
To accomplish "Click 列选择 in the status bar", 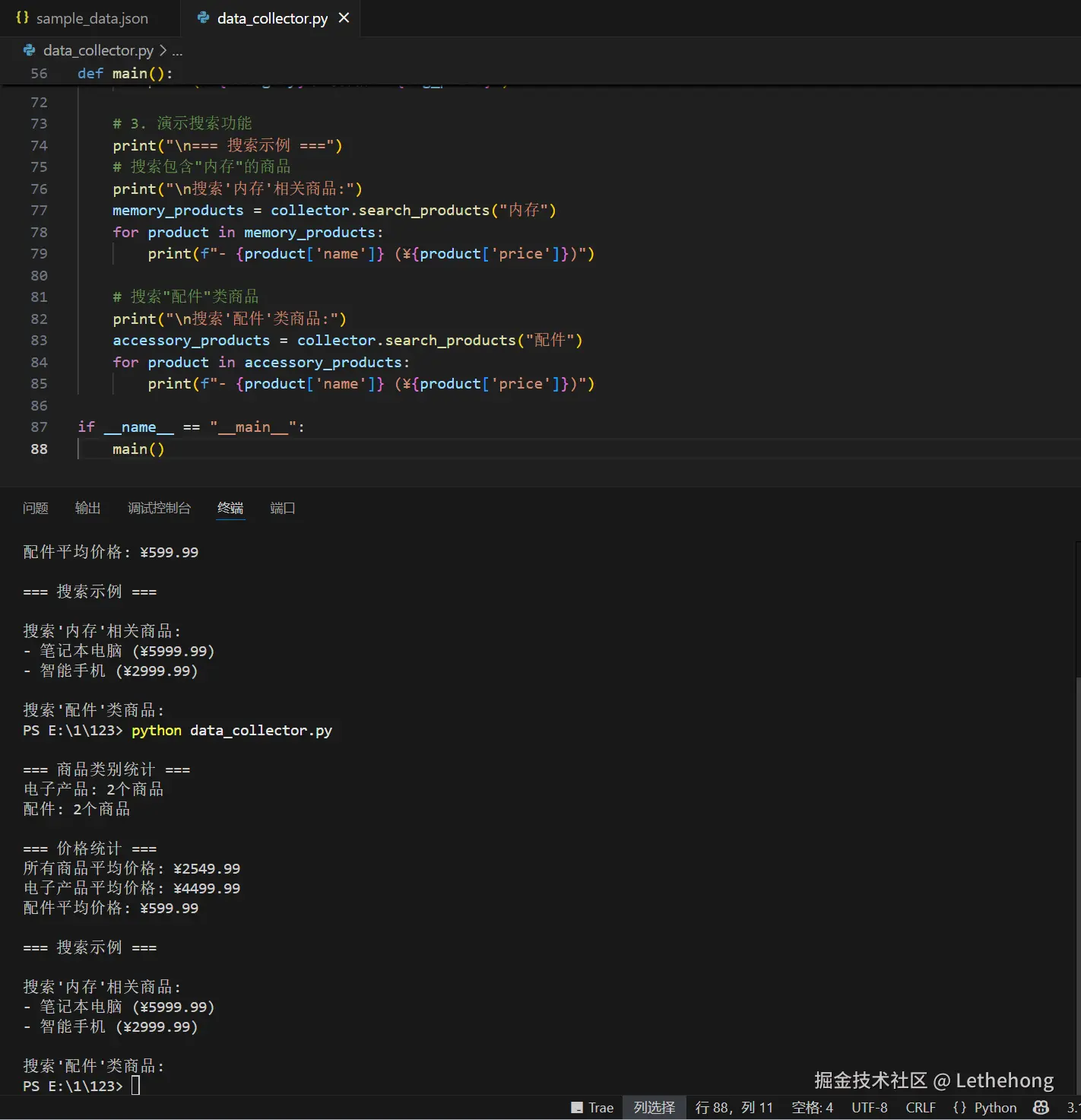I will 655,1108.
